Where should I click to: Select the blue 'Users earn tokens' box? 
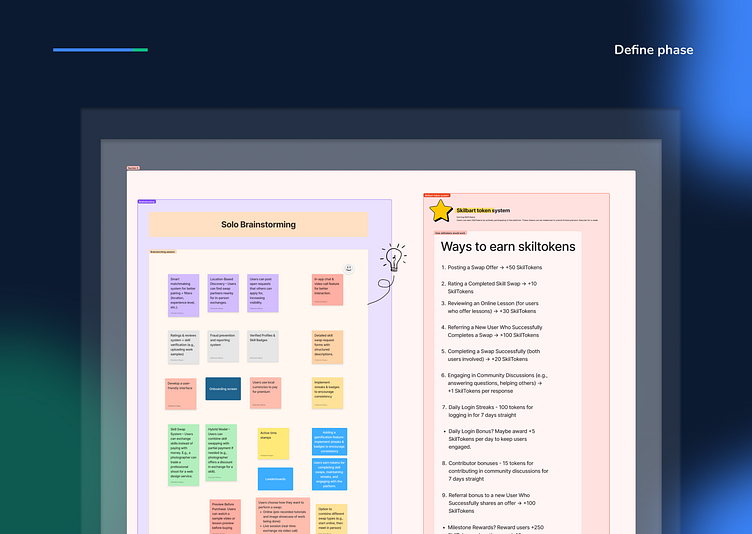point(329,474)
